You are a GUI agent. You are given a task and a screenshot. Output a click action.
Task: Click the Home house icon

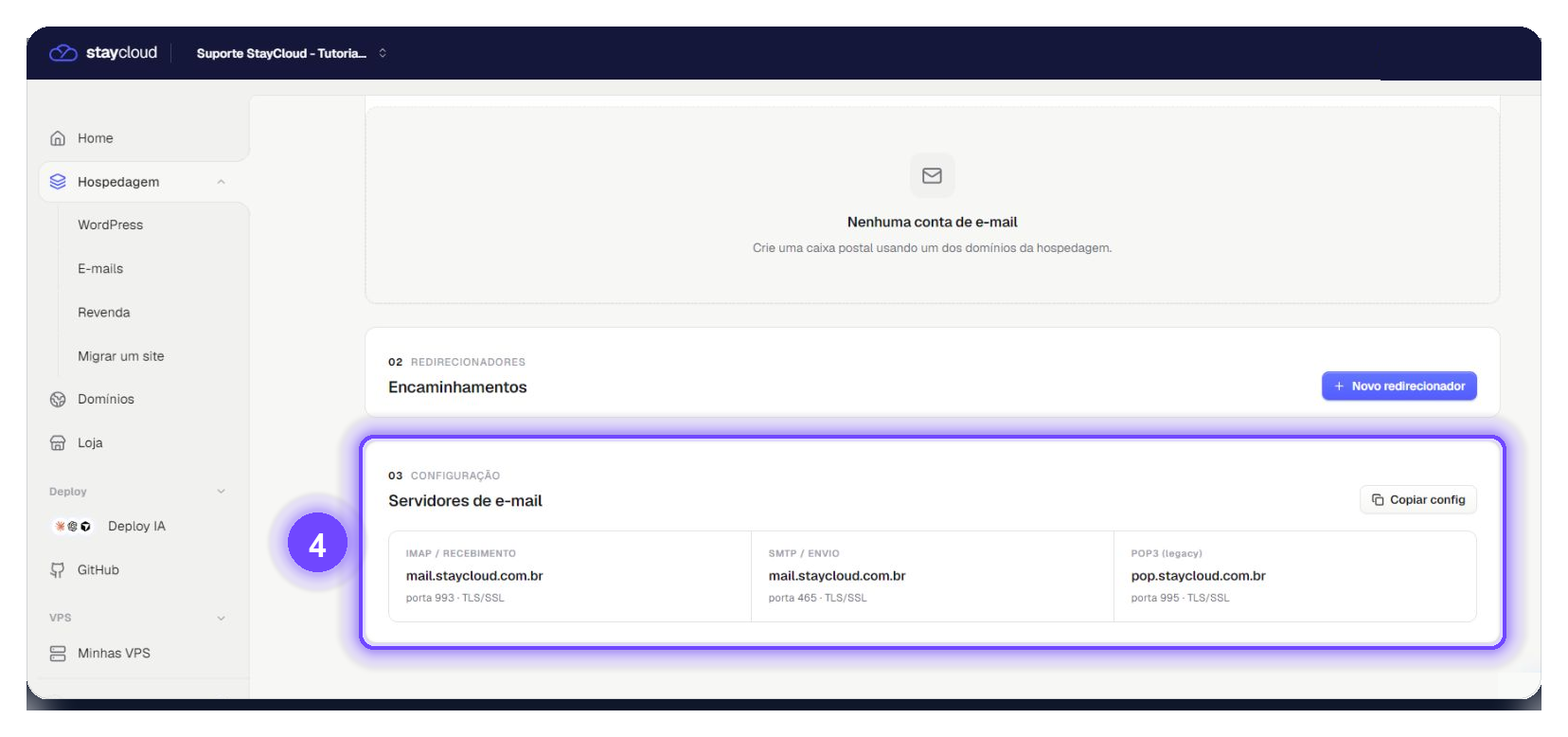[x=58, y=138]
